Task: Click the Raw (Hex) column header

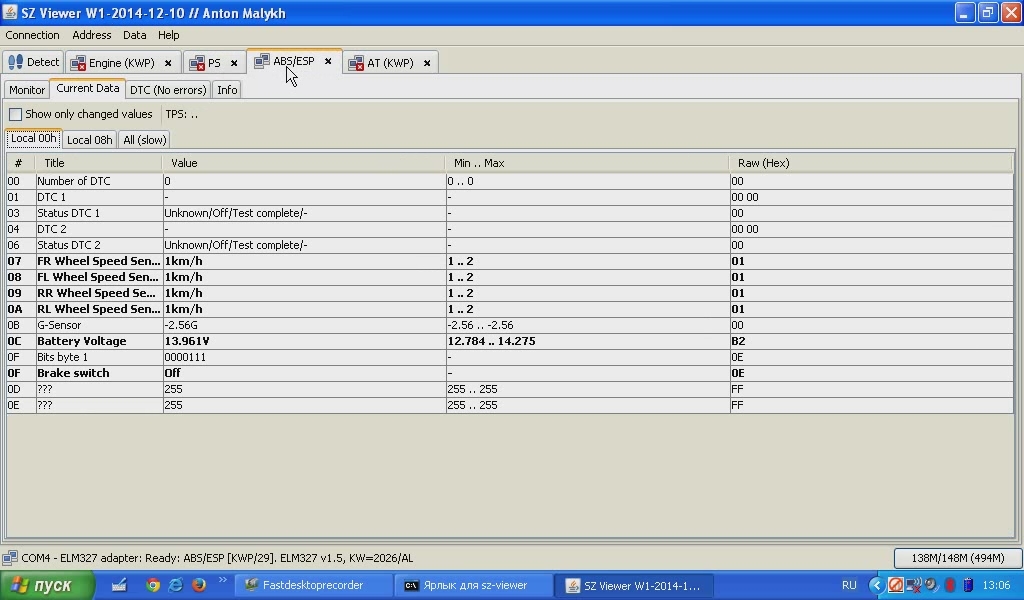Action: coord(763,163)
